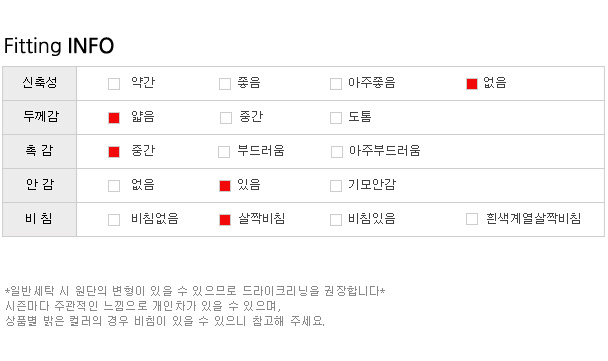Viewport: 608px width, 361px height.
Task: Tick the 도톰 checkbox
Action: [x=336, y=118]
